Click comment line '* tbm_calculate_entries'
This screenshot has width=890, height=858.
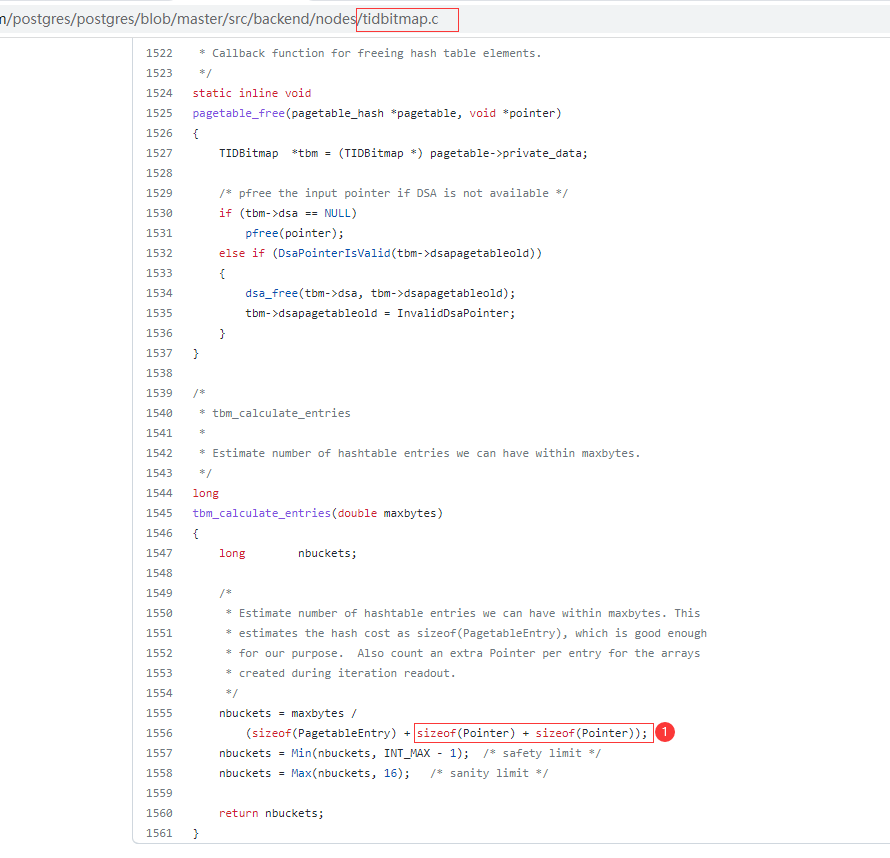[x=275, y=413]
